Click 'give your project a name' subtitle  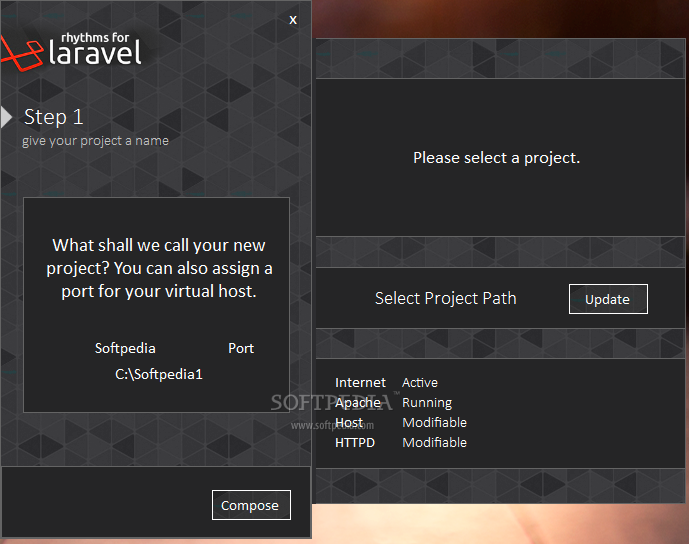coord(95,141)
